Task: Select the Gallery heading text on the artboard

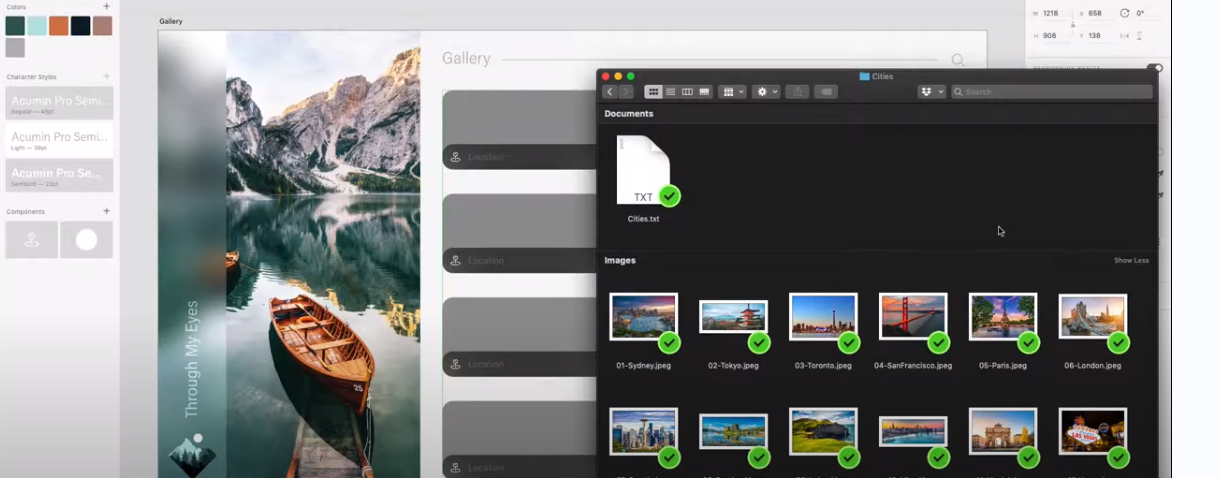Action: [466, 59]
